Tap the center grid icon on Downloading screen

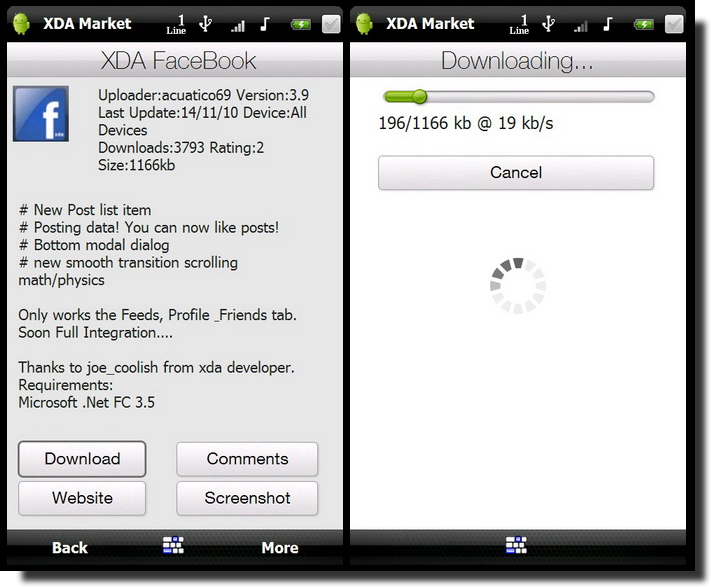(x=516, y=545)
